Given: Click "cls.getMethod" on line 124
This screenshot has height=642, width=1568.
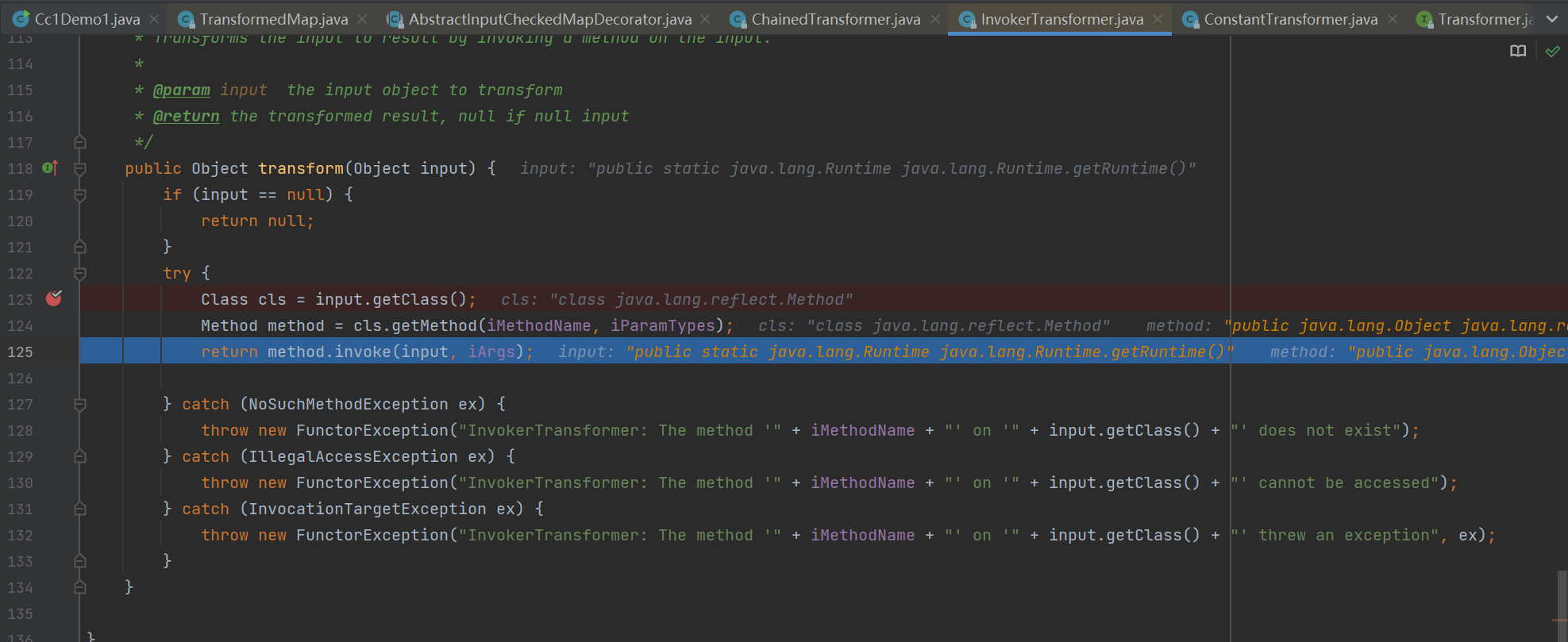Looking at the screenshot, I should pyautogui.click(x=415, y=325).
